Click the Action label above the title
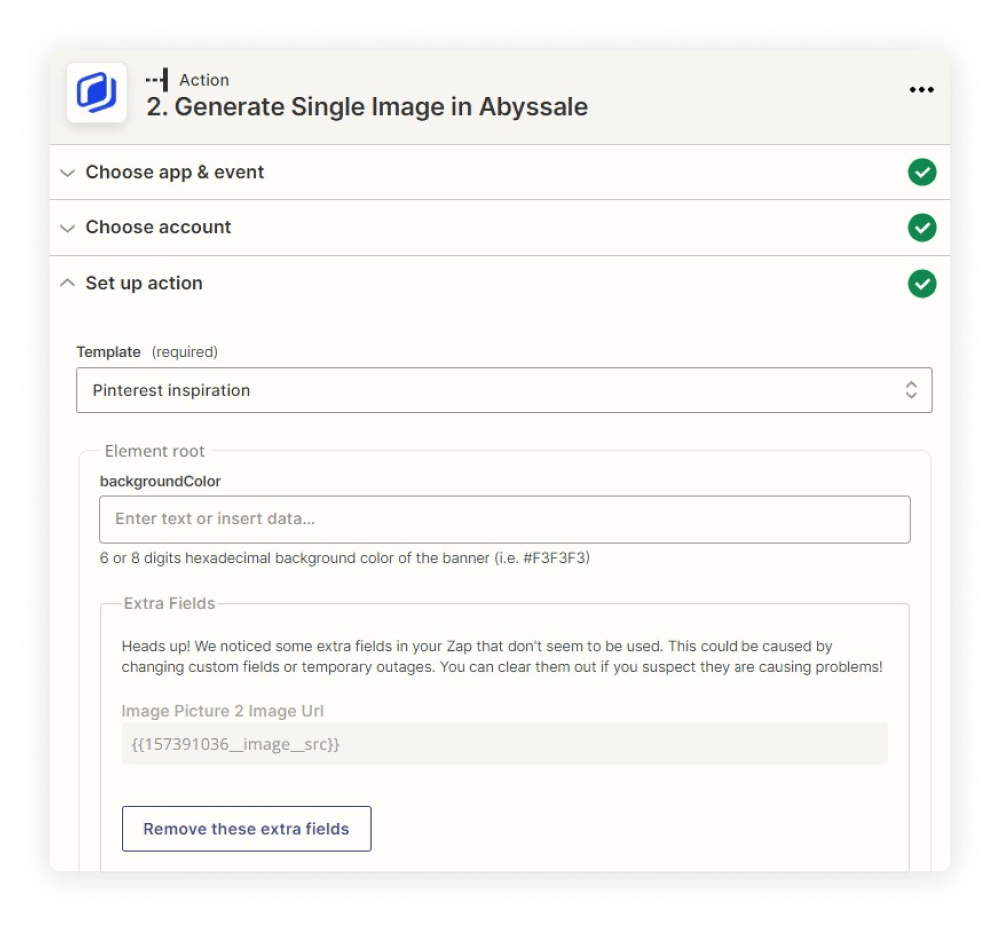1000x932 pixels. (x=204, y=80)
